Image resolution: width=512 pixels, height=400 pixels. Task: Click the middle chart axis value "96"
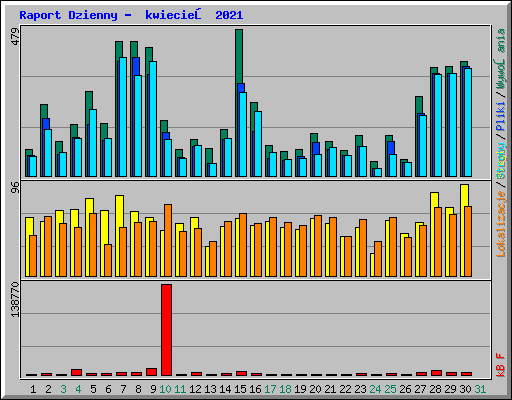(x=15, y=188)
